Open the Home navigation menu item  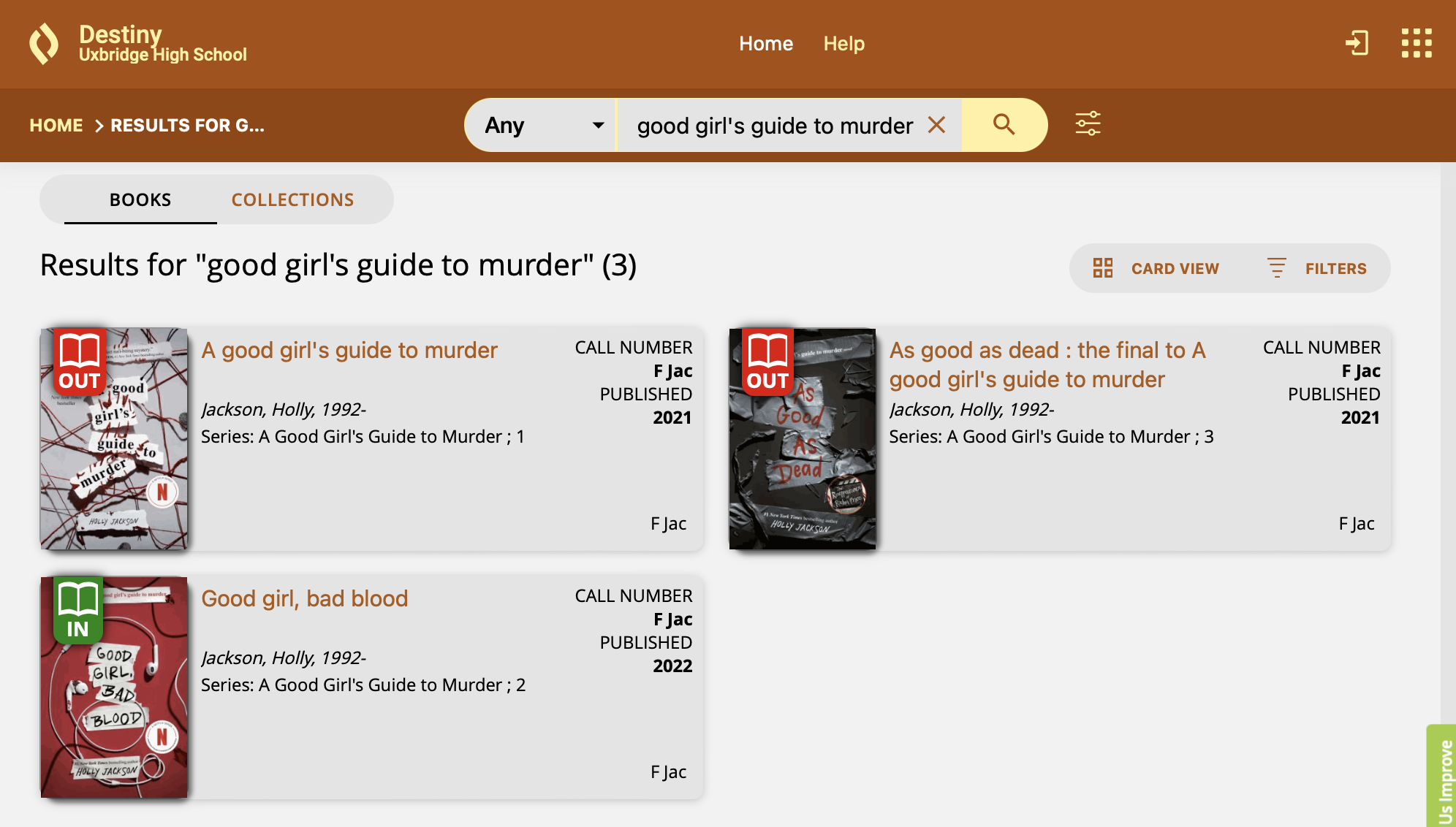[x=765, y=44]
